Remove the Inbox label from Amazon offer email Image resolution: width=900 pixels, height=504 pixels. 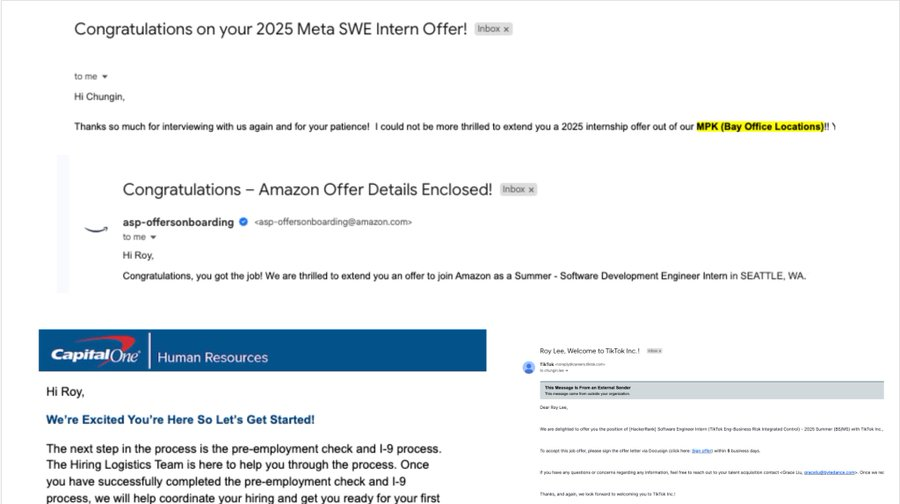[531, 189]
